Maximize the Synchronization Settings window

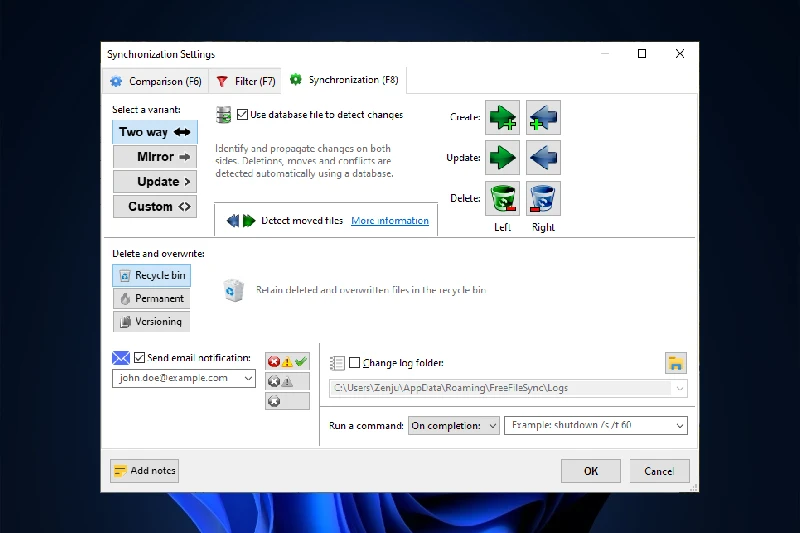[642, 54]
